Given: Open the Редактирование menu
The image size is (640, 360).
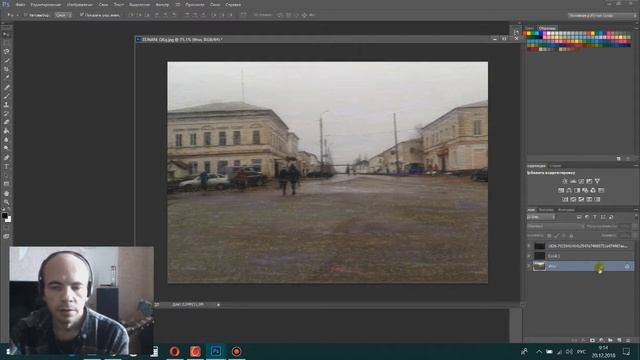Looking at the screenshot, I should (x=45, y=4).
